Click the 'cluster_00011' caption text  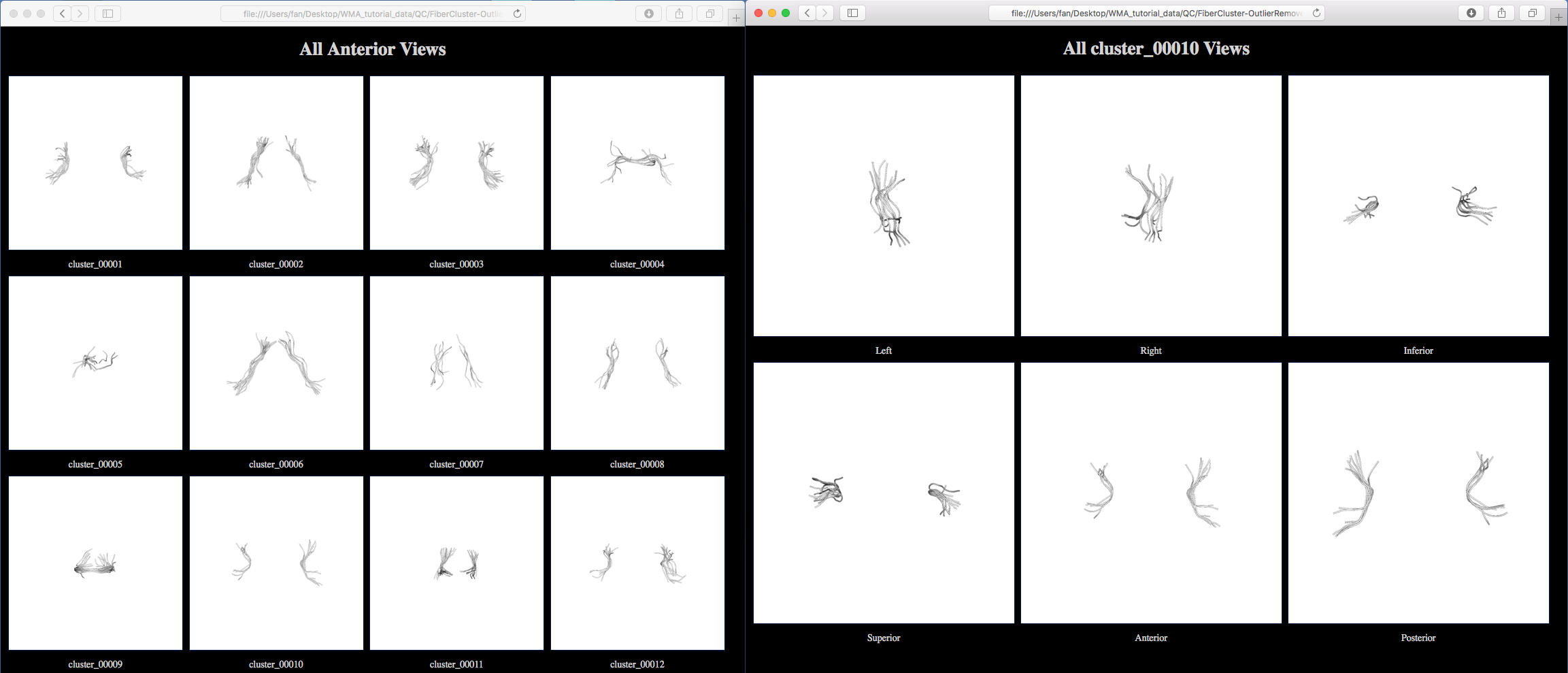coord(456,664)
